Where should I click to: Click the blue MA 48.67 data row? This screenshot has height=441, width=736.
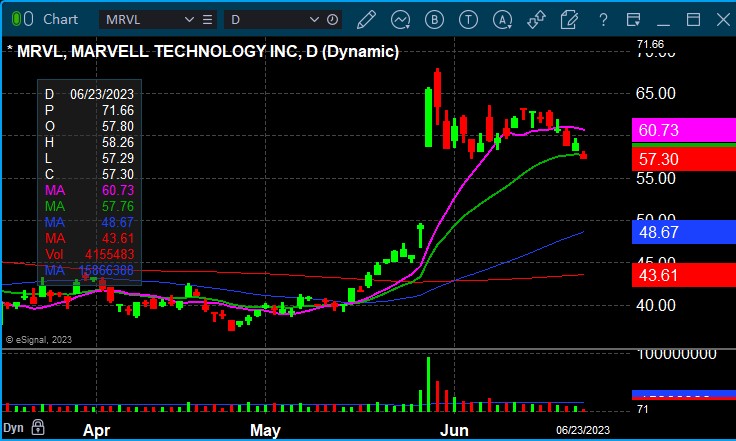click(89, 222)
